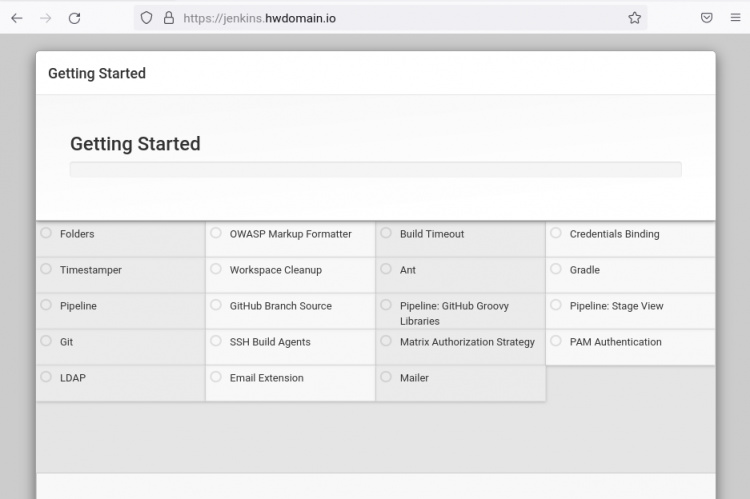Bookmark this page with star icon
Viewport: 750px width, 499px height.
click(x=634, y=18)
